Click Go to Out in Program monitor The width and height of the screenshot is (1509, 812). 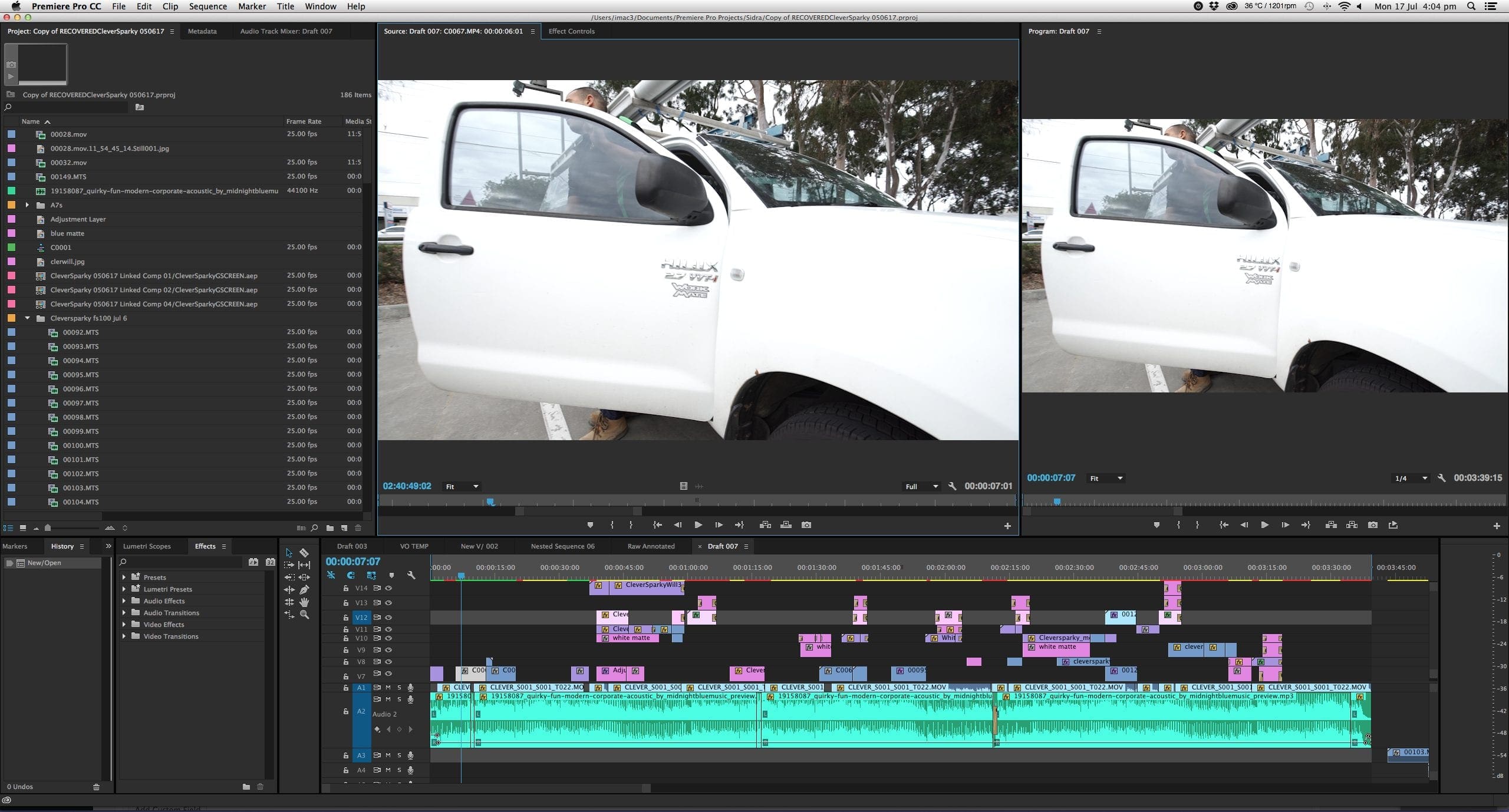tap(1306, 524)
